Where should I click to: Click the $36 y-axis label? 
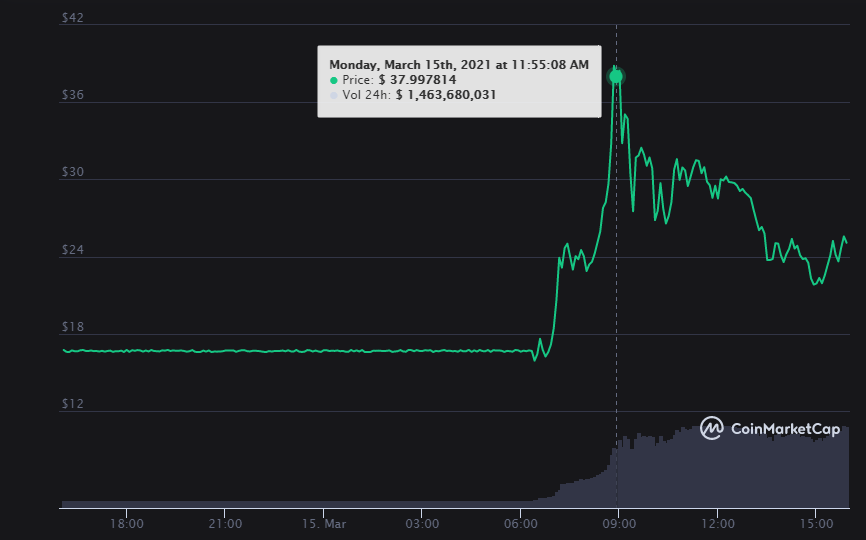(x=72, y=95)
